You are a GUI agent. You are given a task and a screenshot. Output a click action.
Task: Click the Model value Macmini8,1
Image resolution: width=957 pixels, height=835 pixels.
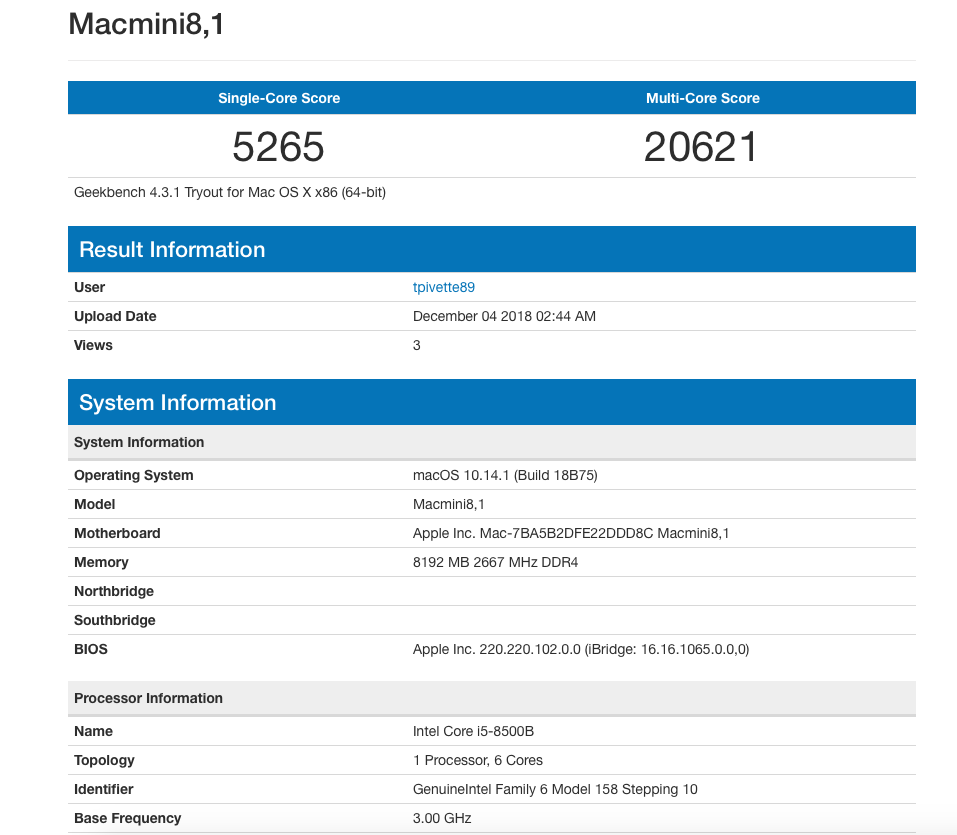coord(449,504)
